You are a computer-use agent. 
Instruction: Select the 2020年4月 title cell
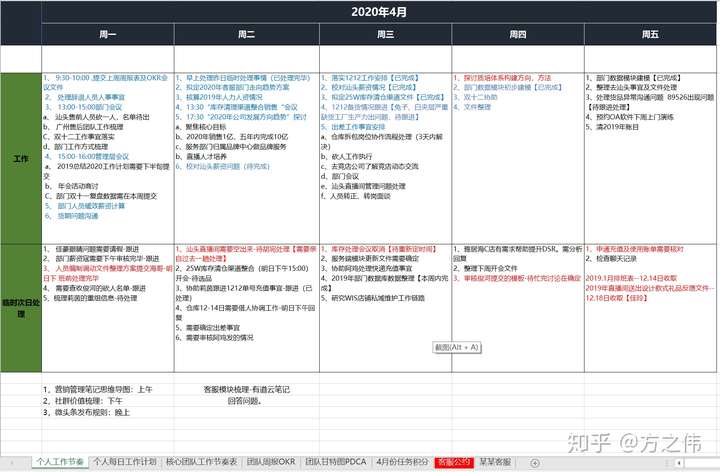click(379, 12)
